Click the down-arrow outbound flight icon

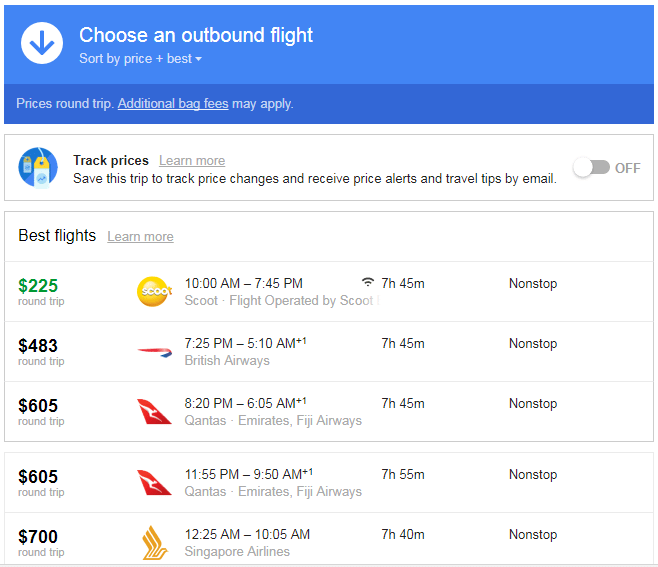[x=42, y=44]
